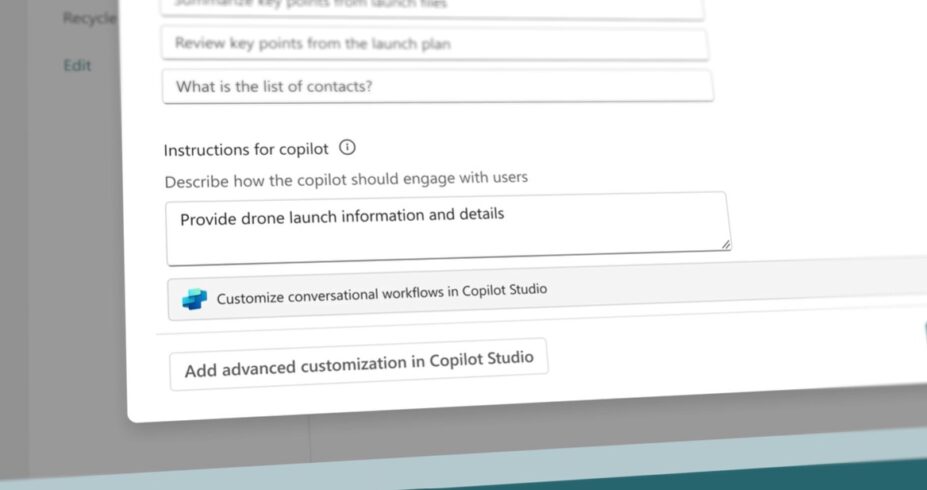Click the dimmed background below the Edit link
The width and height of the screenshot is (927, 490).
tap(70, 250)
